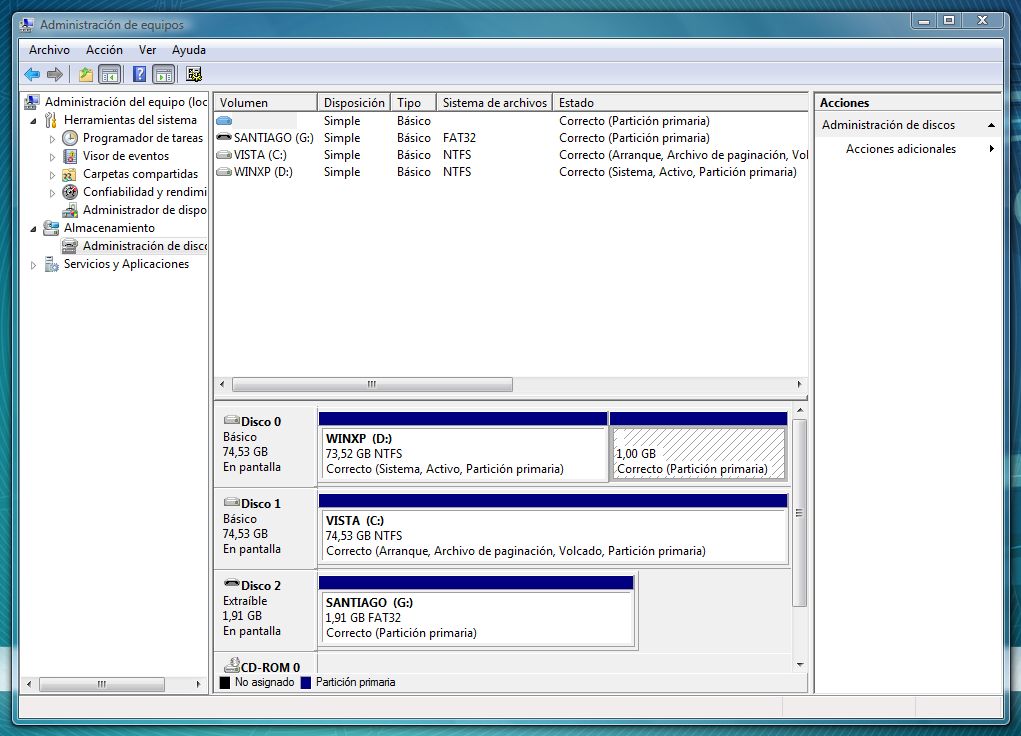Viewport: 1021px width, 736px height.
Task: Click the disk map scroll down arrow
Action: (800, 664)
